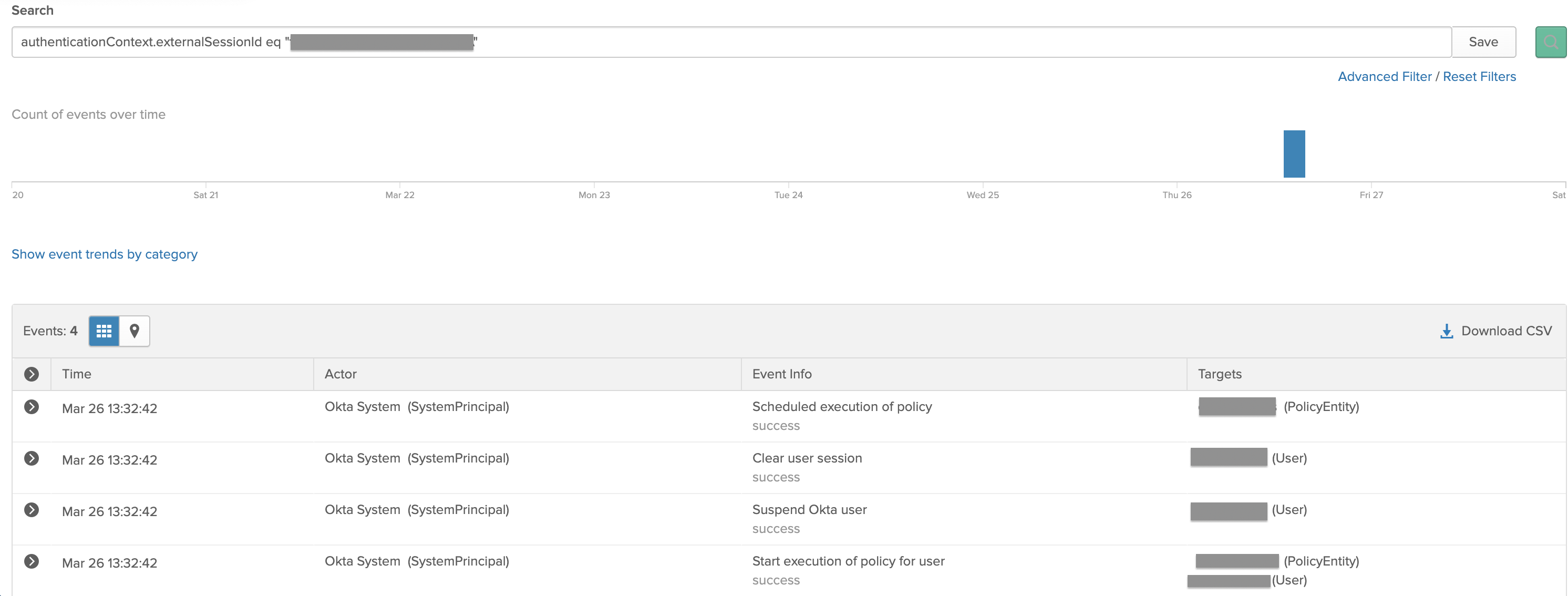
Task: Click Reset Filters
Action: point(1480,76)
